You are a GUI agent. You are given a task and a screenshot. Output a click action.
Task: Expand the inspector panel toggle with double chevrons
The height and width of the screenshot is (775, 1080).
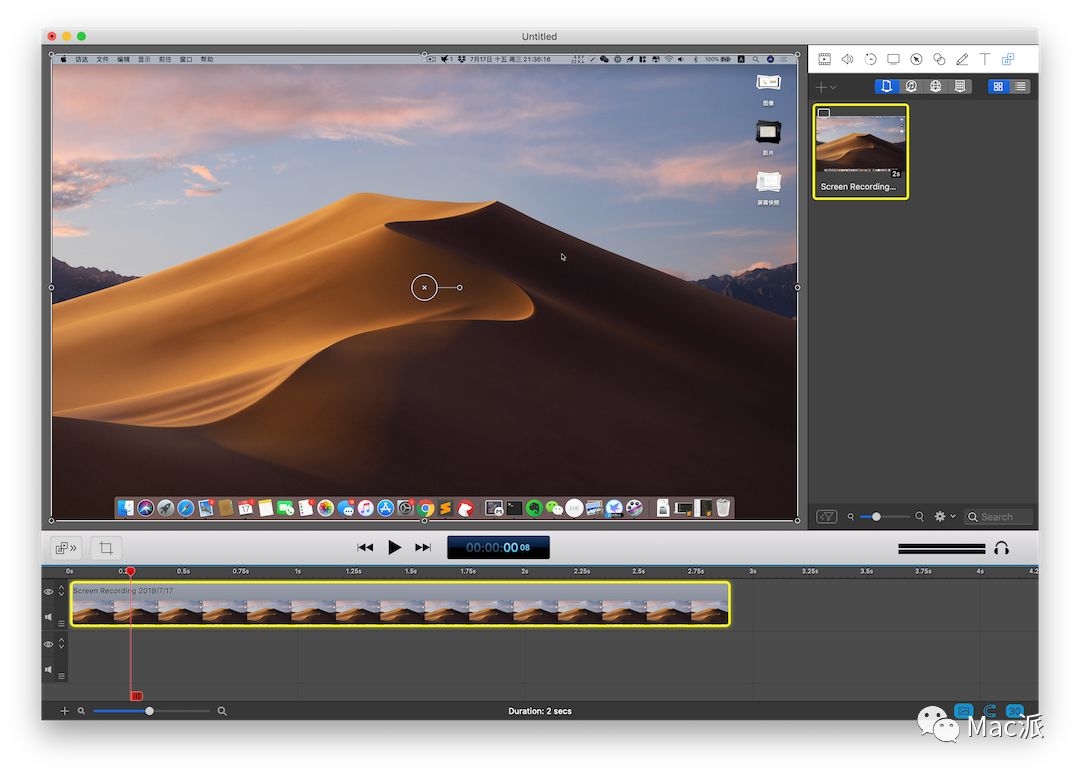66,548
